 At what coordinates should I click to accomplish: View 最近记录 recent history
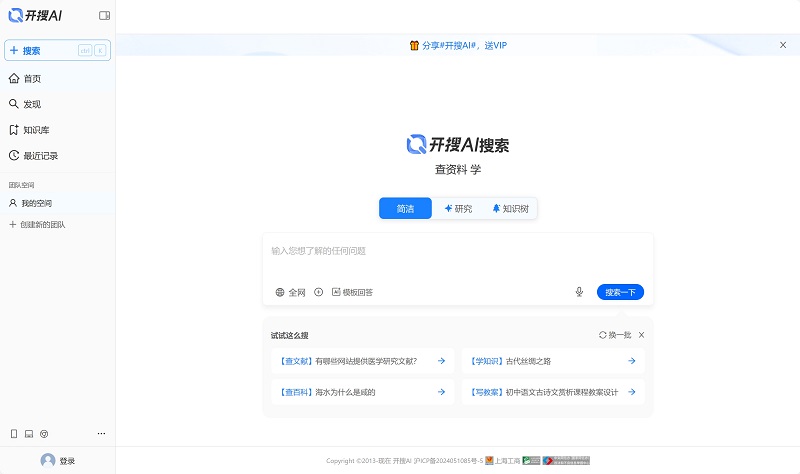point(57,156)
